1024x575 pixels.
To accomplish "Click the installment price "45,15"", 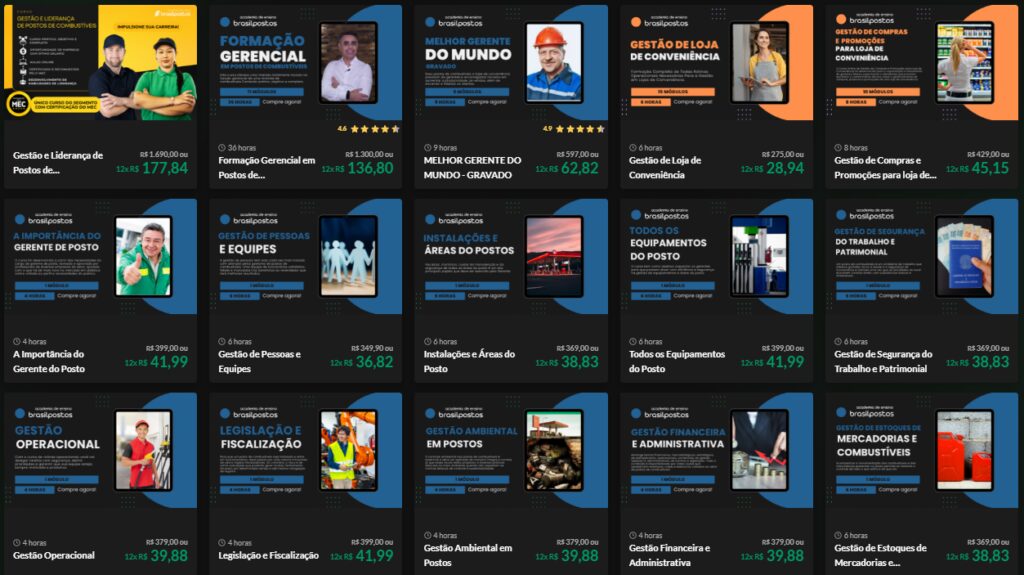I will click(990, 168).
